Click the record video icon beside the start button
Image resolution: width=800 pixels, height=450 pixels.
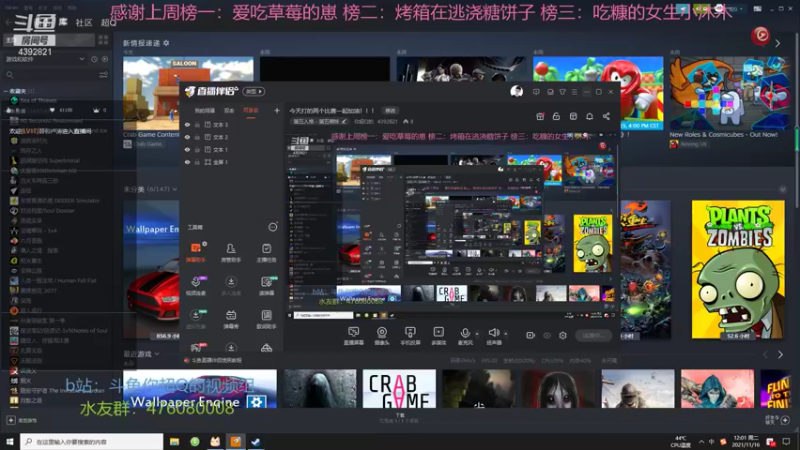tap(531, 335)
